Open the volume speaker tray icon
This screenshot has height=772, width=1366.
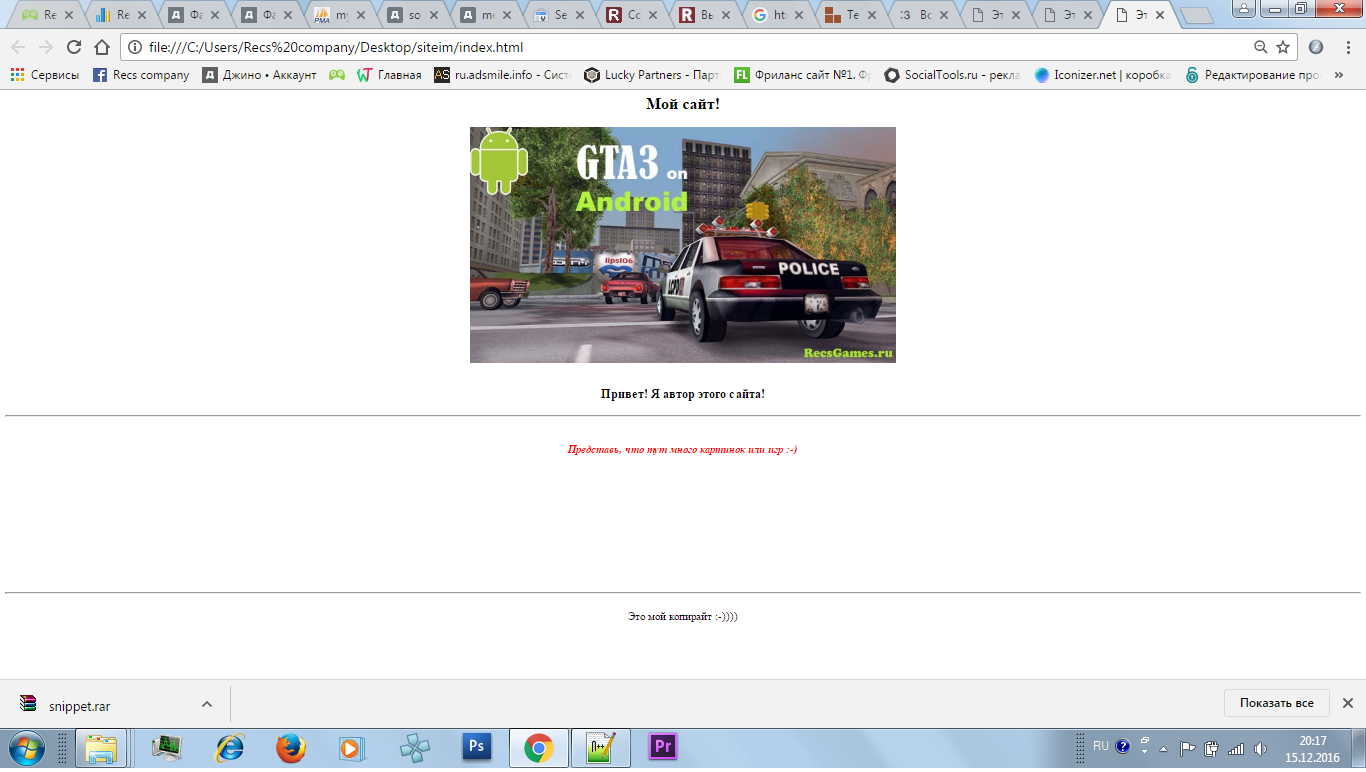point(1260,748)
